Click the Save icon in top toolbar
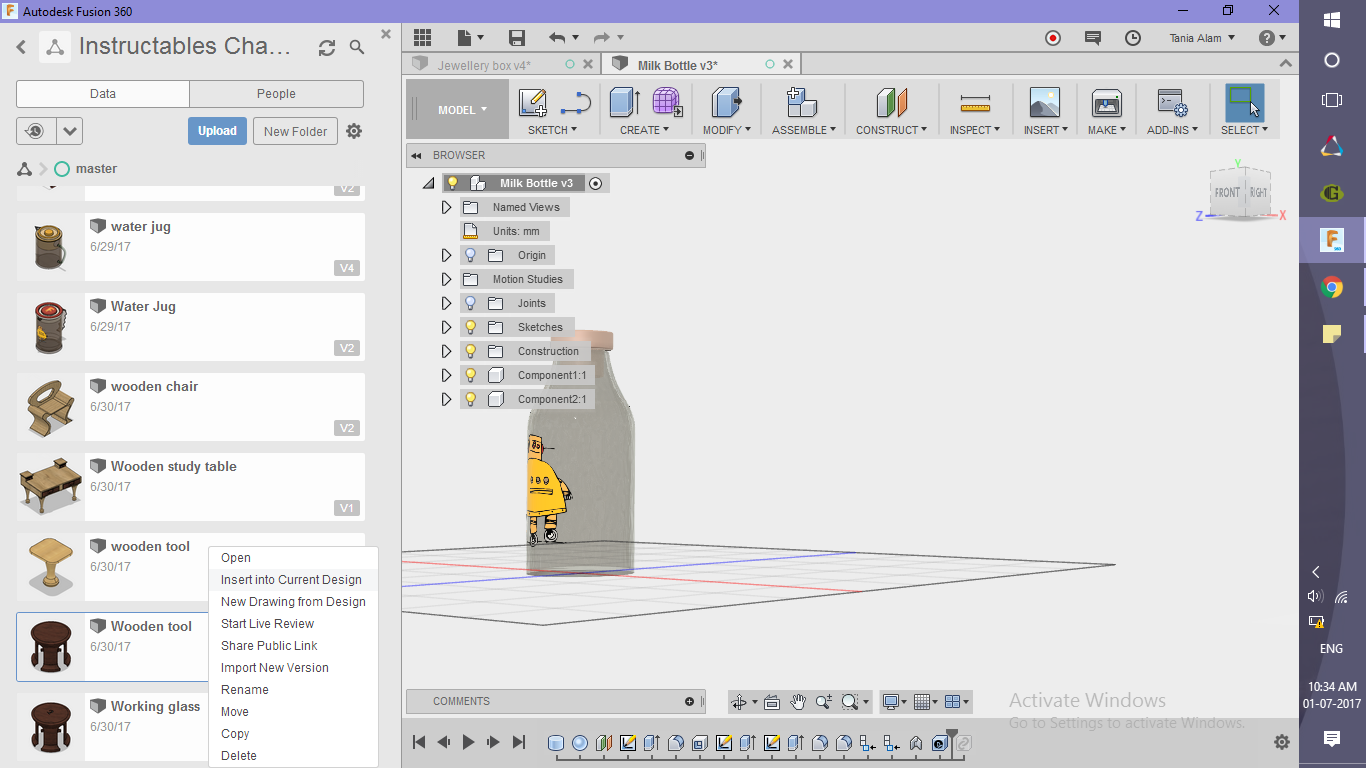 click(517, 38)
